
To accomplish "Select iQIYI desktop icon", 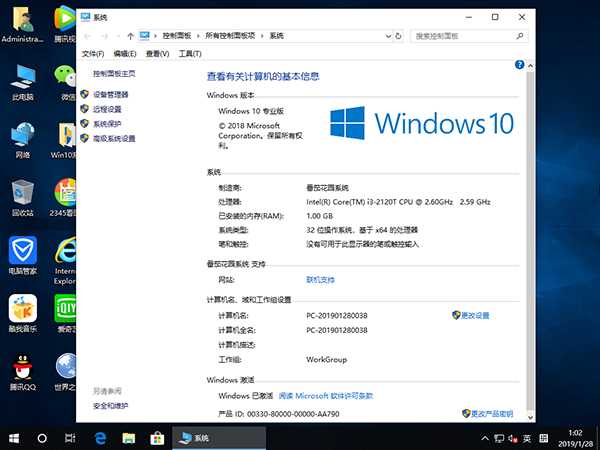I will coord(65,314).
